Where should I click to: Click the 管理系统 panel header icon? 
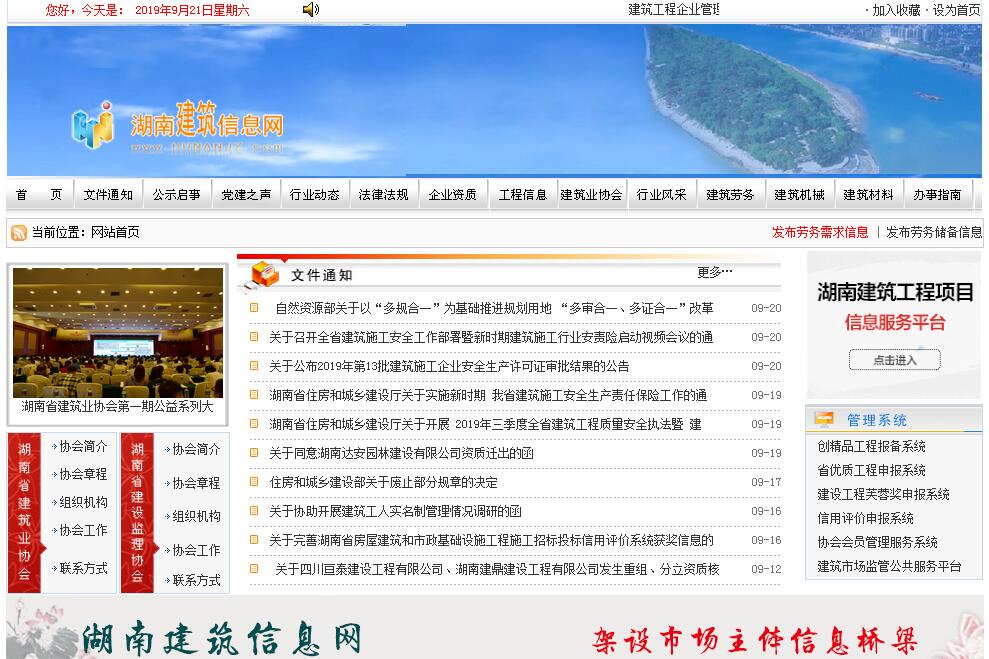(824, 420)
